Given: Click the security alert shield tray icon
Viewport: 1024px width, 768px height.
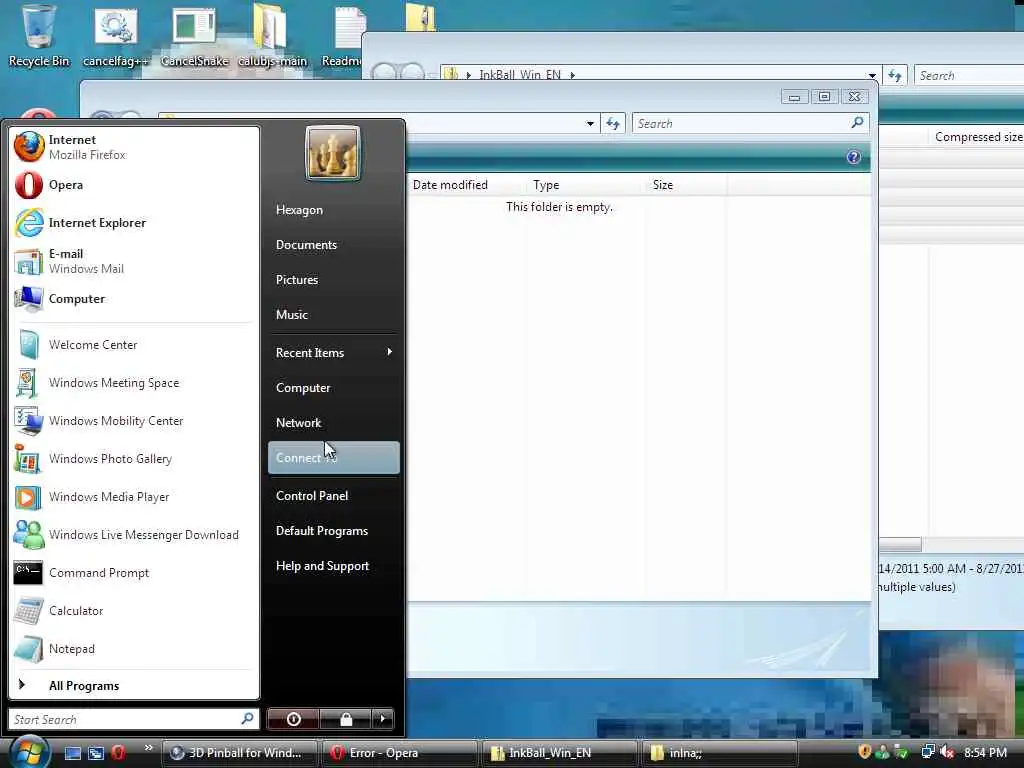Looking at the screenshot, I should click(x=865, y=752).
